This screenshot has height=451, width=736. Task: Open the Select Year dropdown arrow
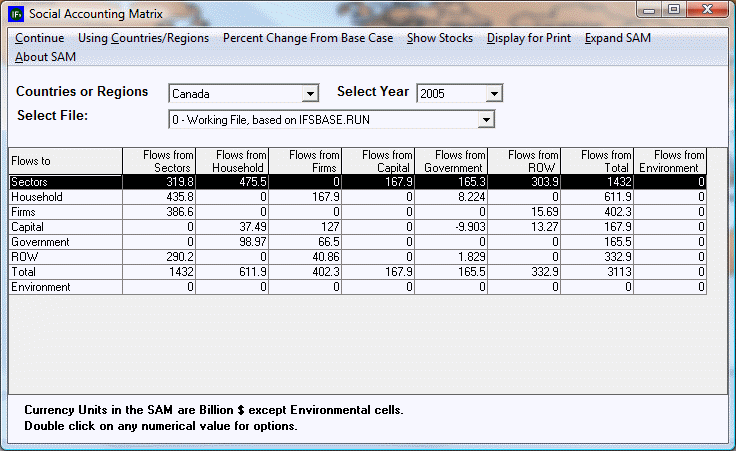point(493,94)
